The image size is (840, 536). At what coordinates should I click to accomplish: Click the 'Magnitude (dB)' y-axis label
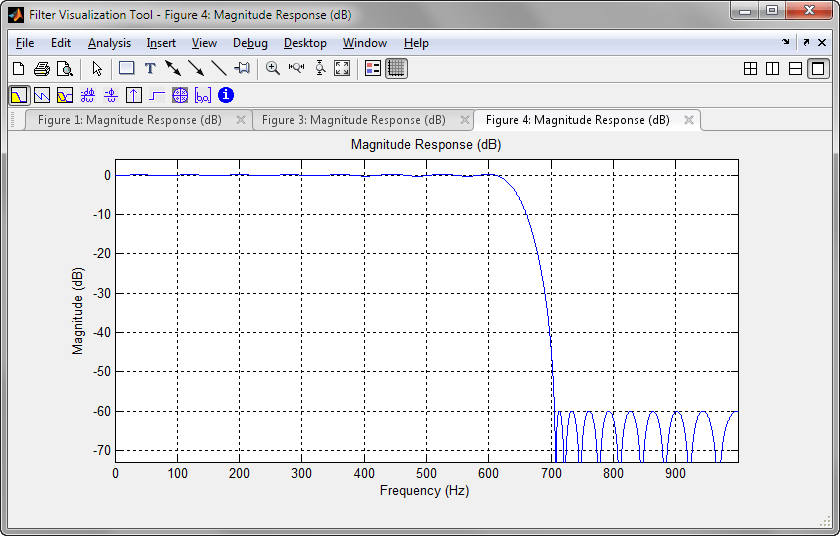tap(78, 311)
